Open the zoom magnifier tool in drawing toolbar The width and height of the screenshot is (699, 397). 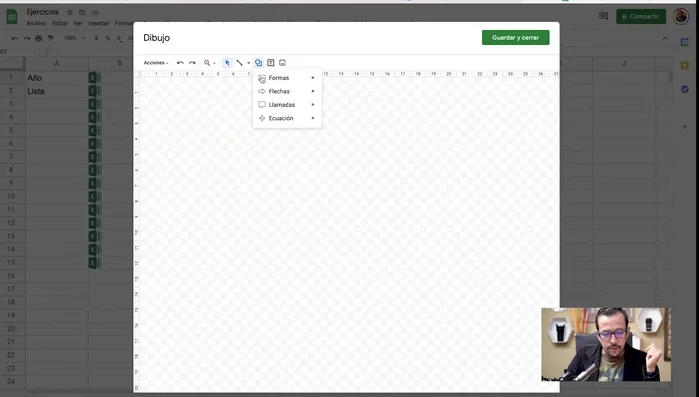coord(207,63)
